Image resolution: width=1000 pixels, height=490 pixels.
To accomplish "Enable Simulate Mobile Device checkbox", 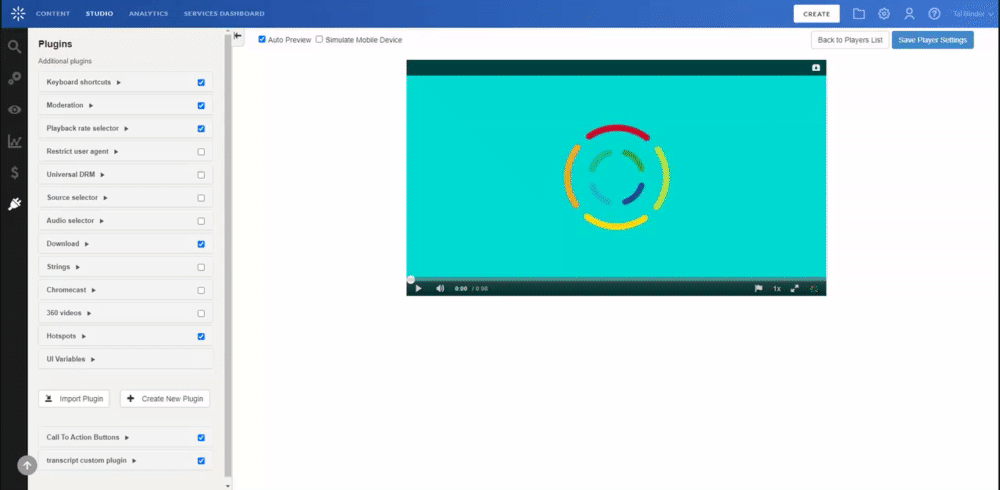I will click(319, 40).
